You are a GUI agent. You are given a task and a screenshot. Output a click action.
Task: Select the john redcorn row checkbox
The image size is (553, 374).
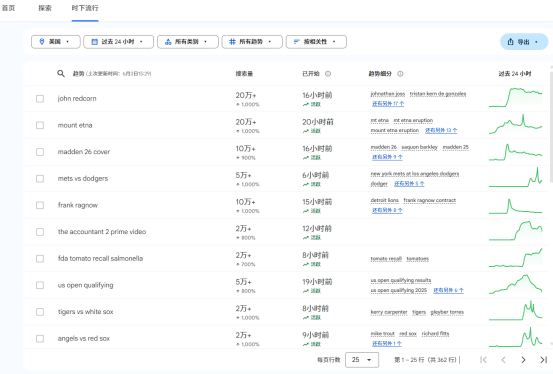40,98
